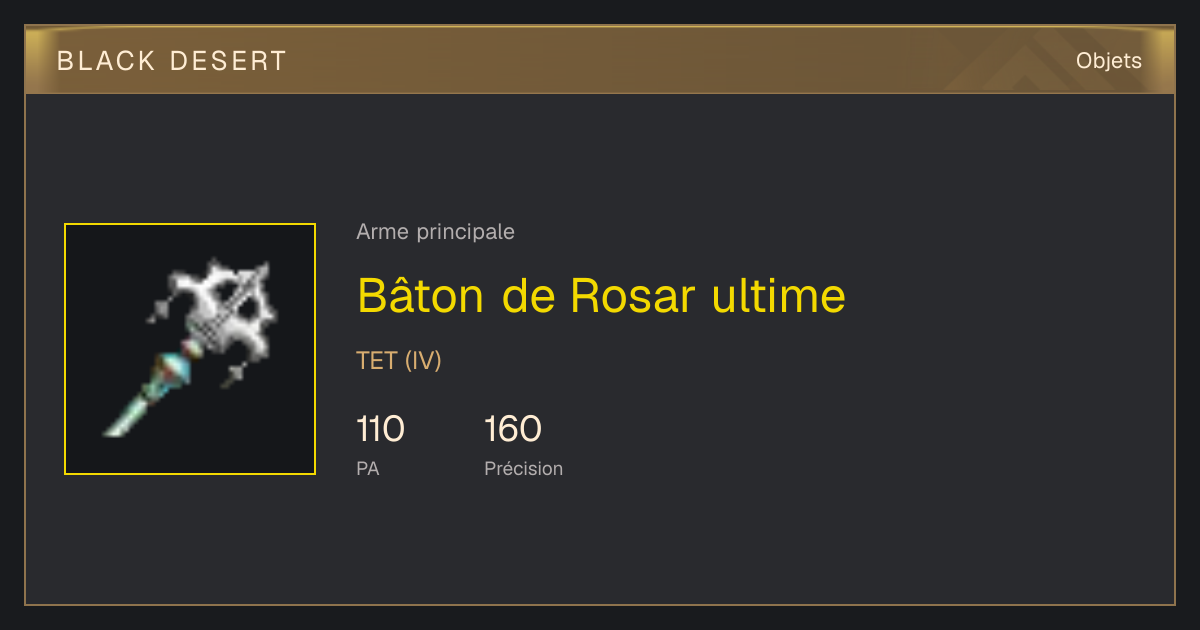1200x630 pixels.
Task: Click the TET (IV) enhancement level
Action: click(399, 361)
